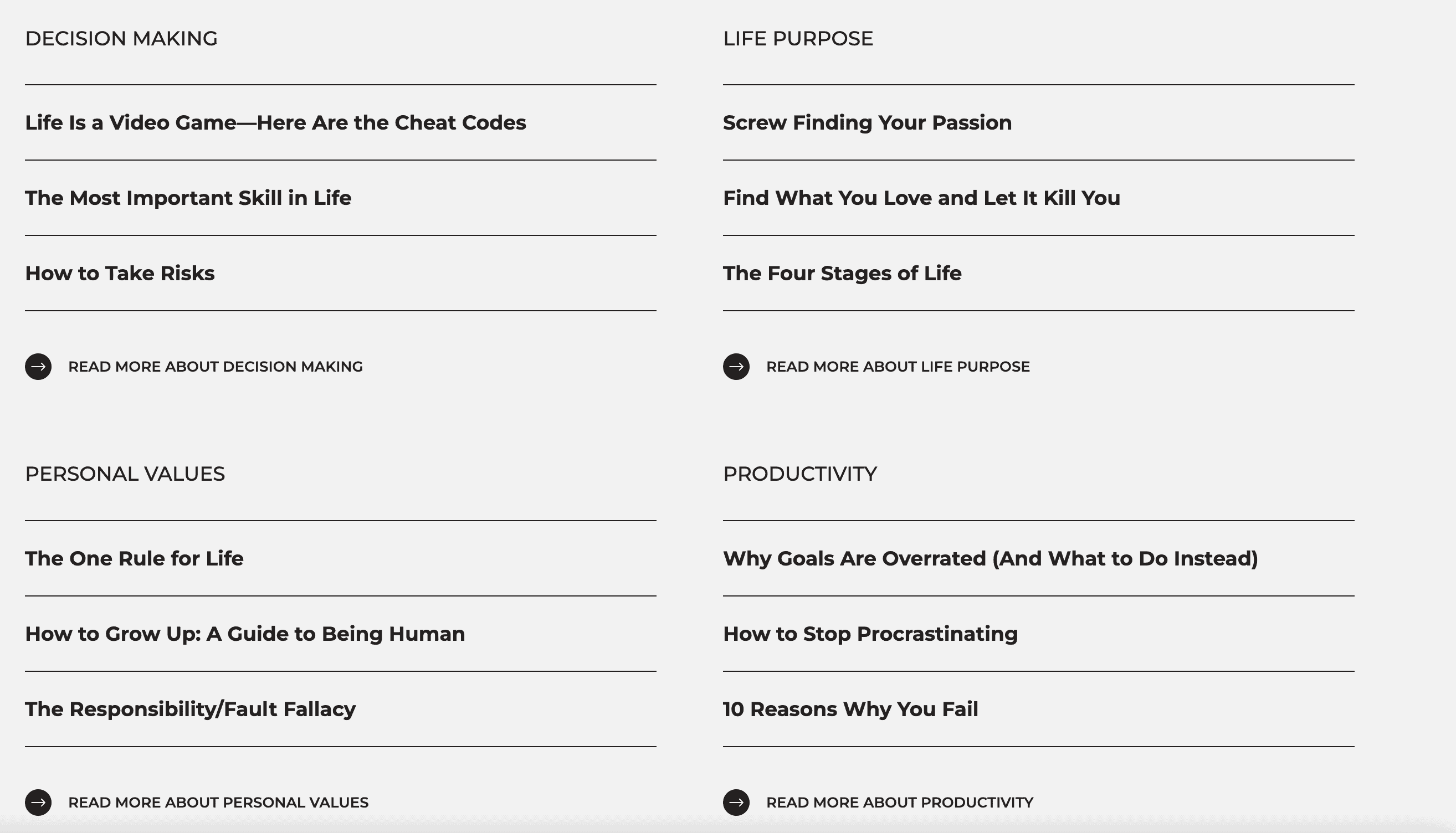1456x833 pixels.
Task: Open "Screw Finding Your Passion" article
Action: click(867, 122)
